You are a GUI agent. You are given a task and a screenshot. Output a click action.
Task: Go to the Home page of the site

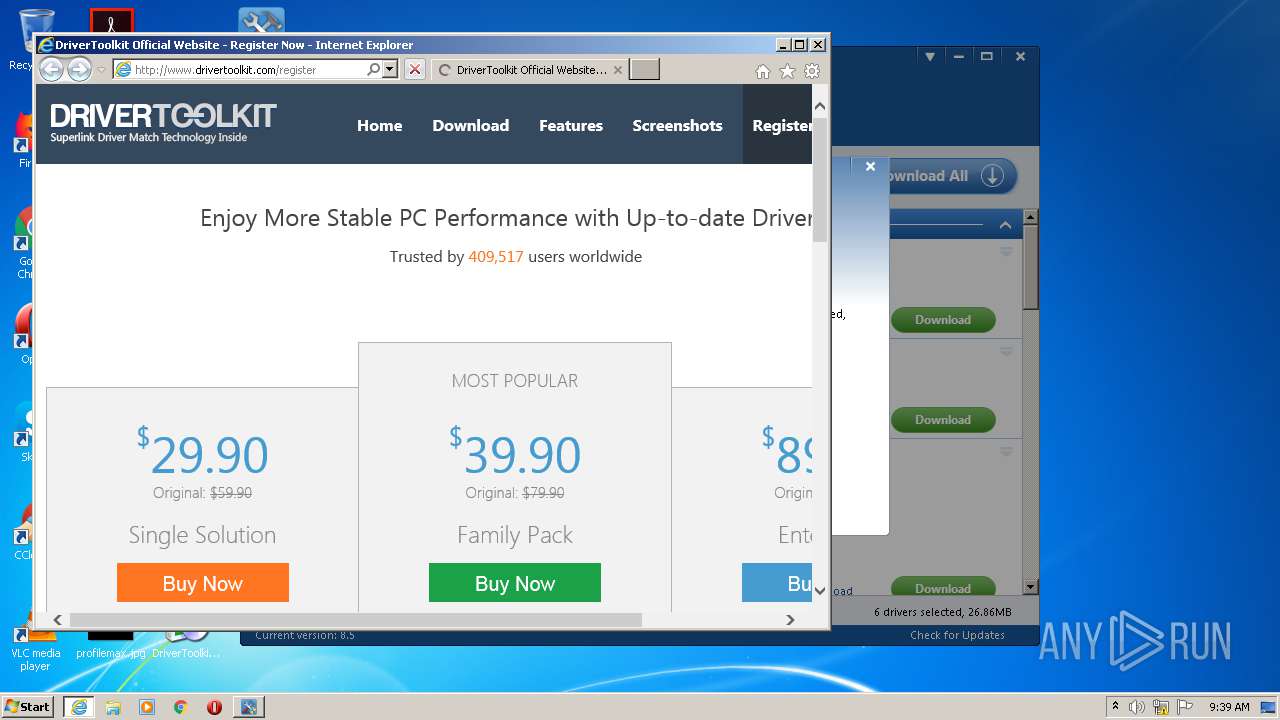(380, 125)
